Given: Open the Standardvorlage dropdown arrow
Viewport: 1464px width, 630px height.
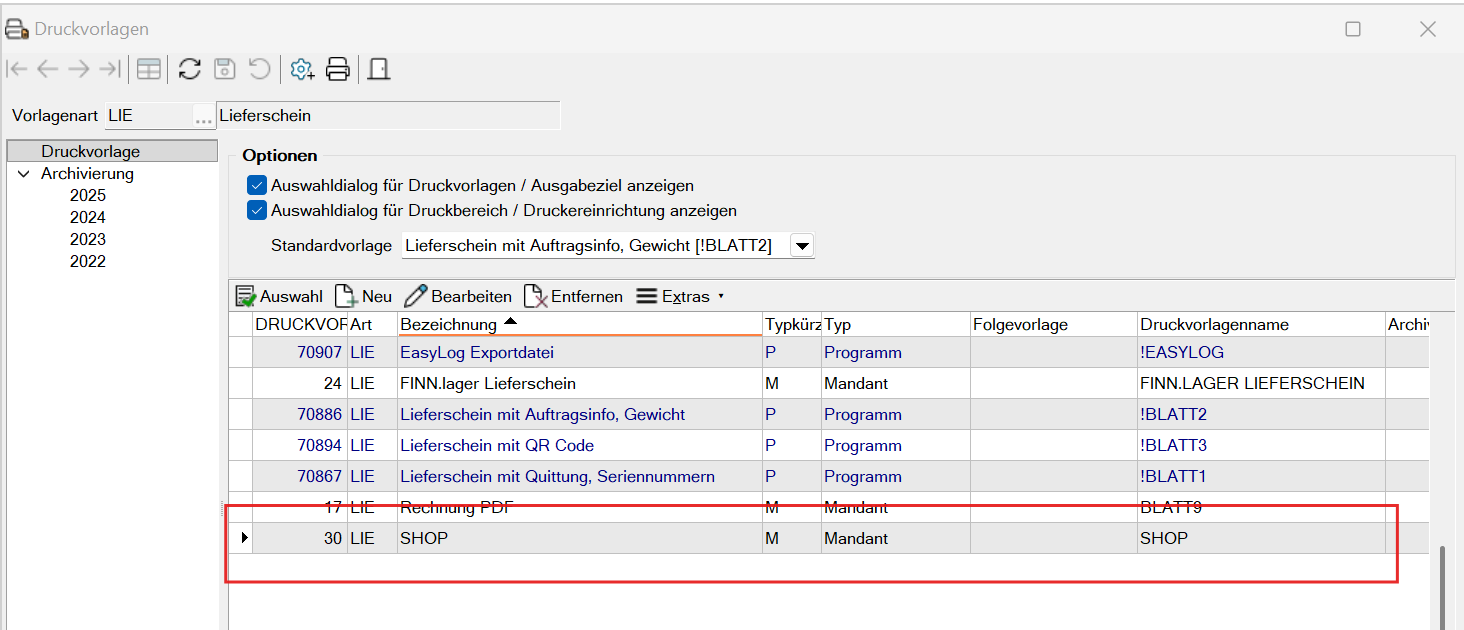Looking at the screenshot, I should (802, 246).
